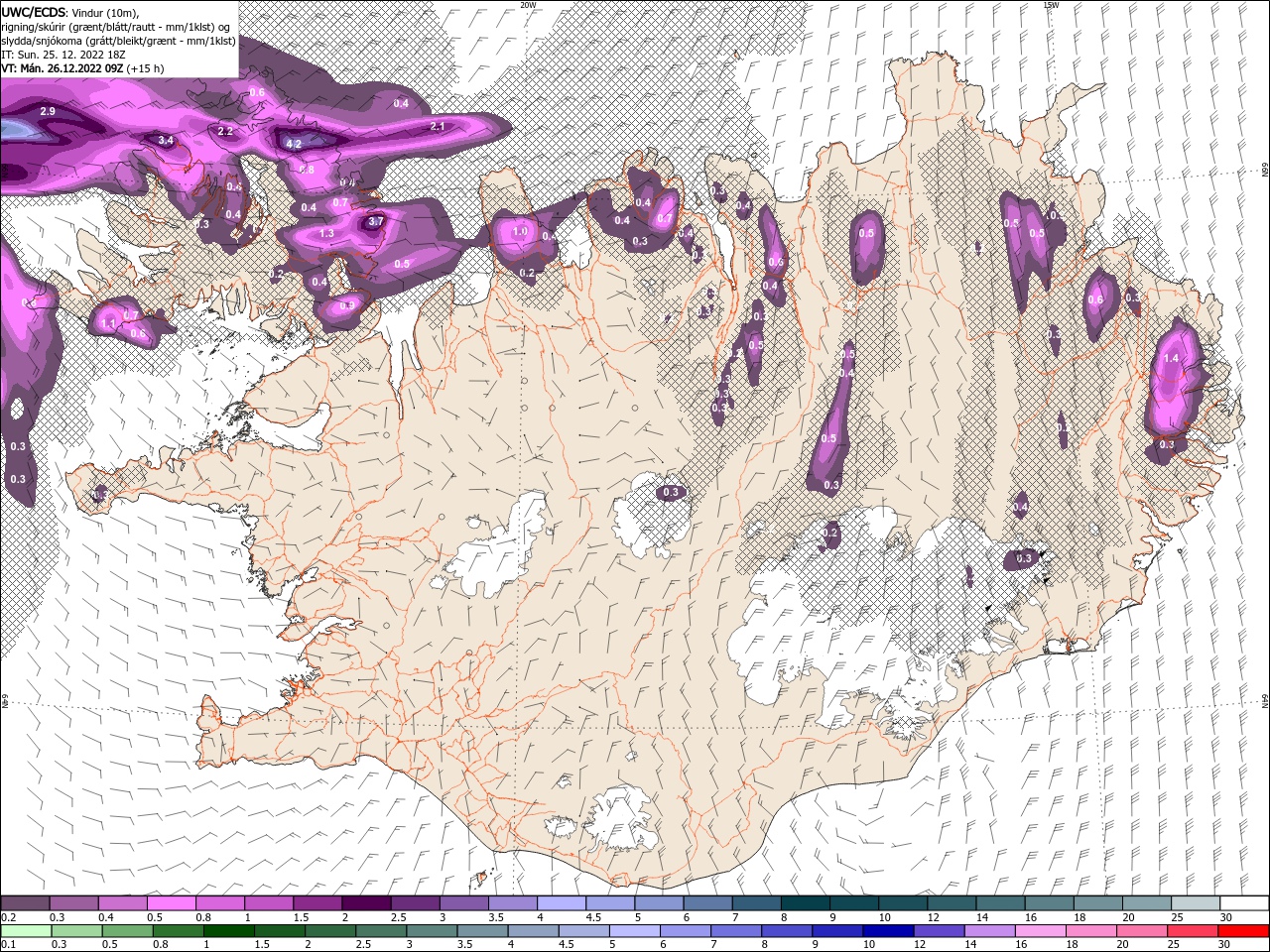Select the bright red 30 swatch, lower legend
1270x952 pixels.
coord(1243,931)
